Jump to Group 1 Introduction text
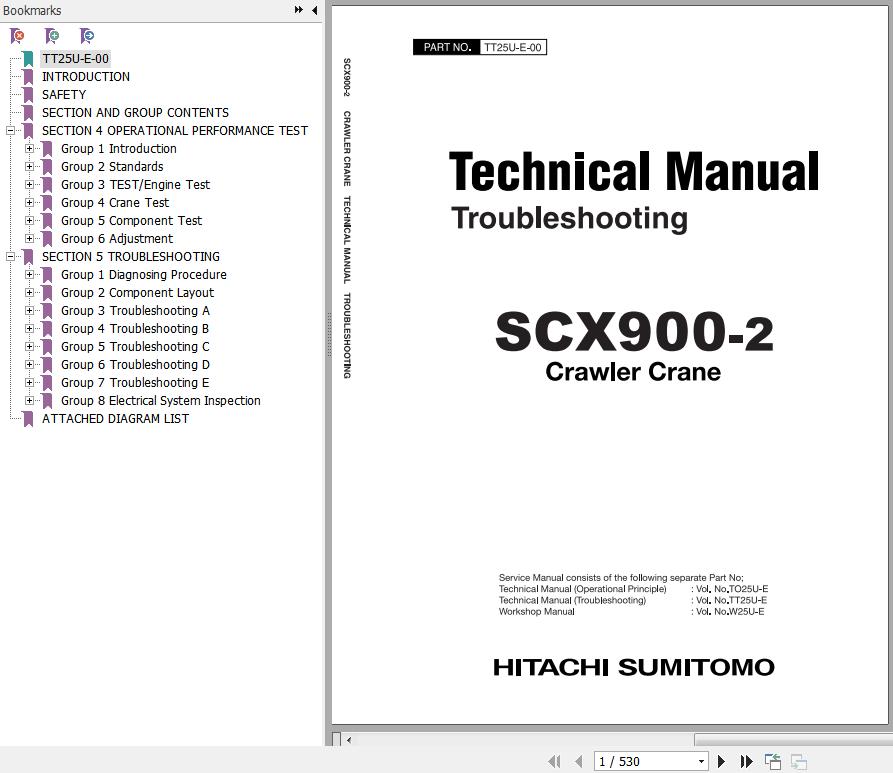Image resolution: width=893 pixels, height=773 pixels. point(118,149)
